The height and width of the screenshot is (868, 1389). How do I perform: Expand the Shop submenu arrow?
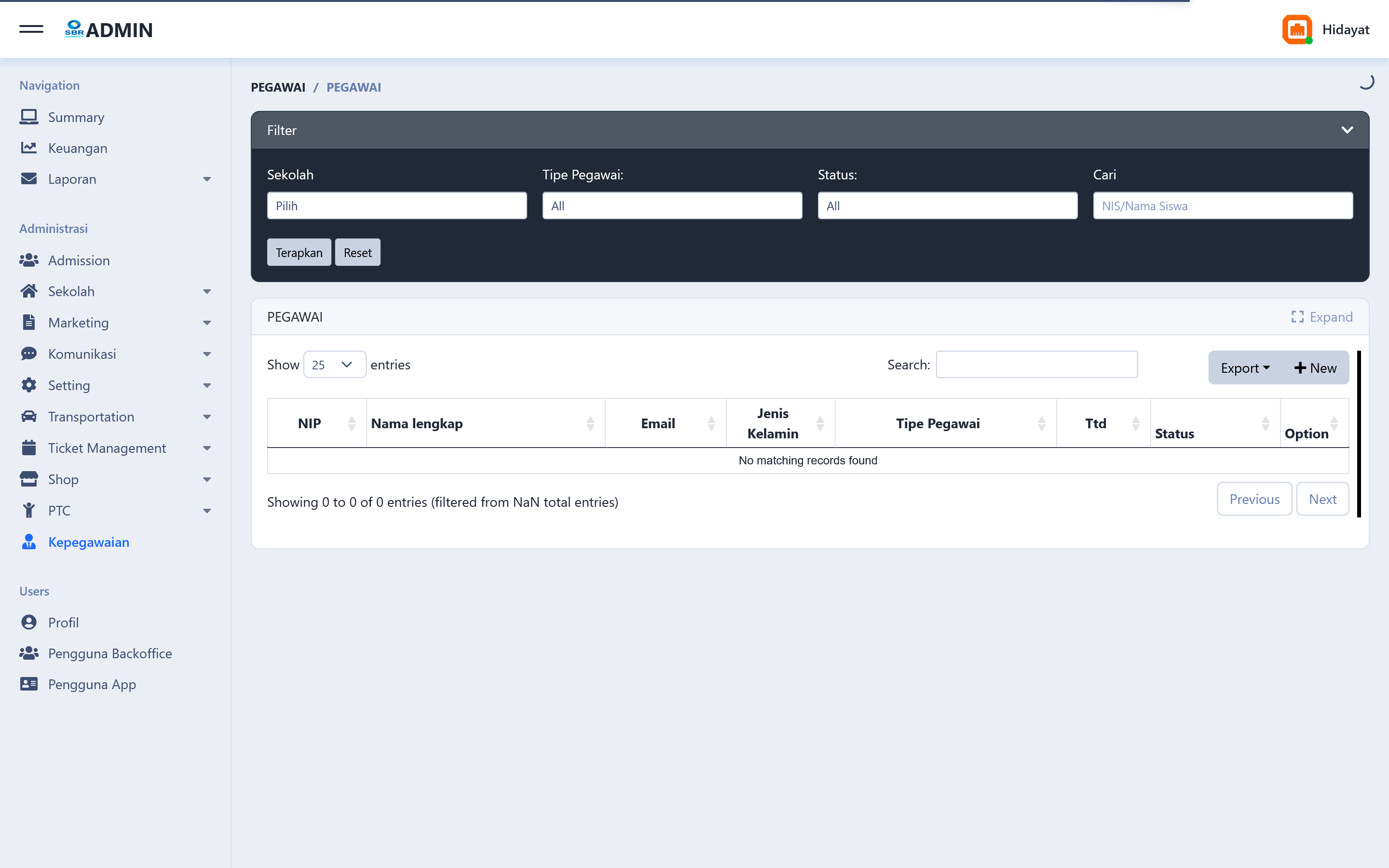point(207,480)
